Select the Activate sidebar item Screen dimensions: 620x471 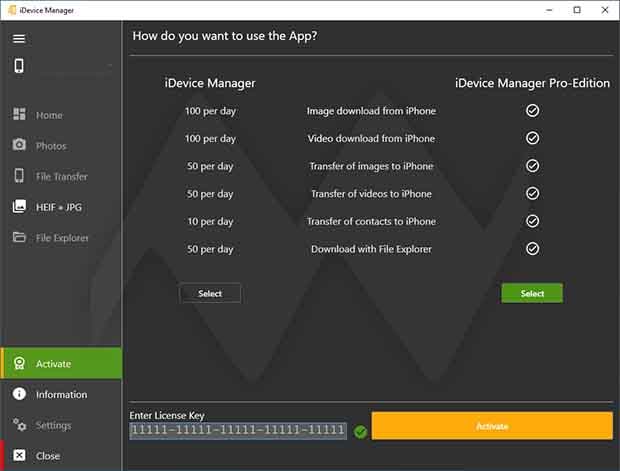coord(61,363)
